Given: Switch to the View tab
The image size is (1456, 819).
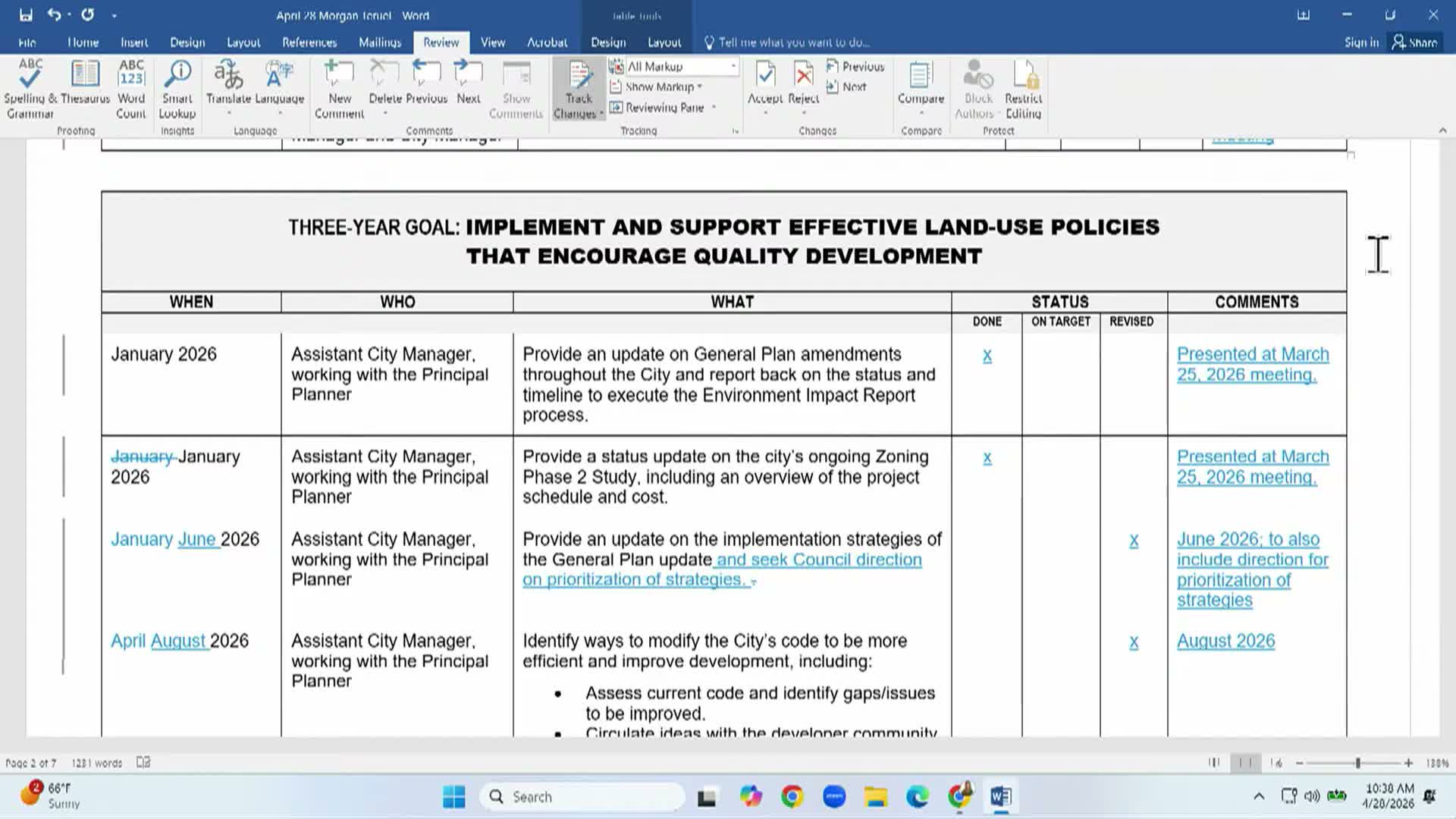Looking at the screenshot, I should click(493, 42).
